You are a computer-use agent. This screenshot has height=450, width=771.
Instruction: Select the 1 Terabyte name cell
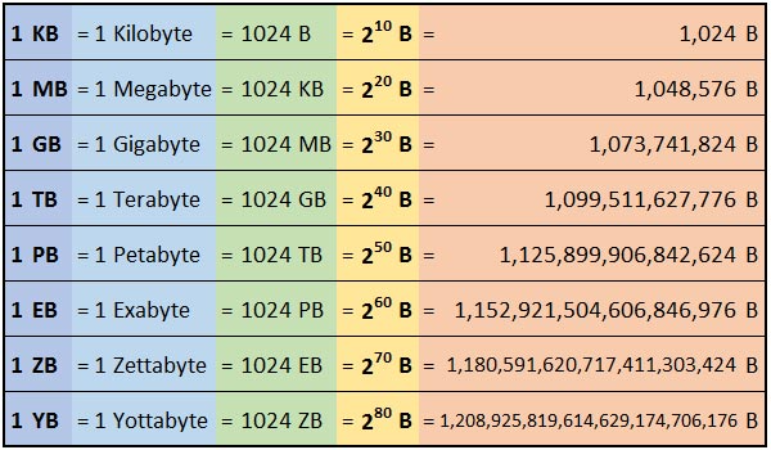144,199
